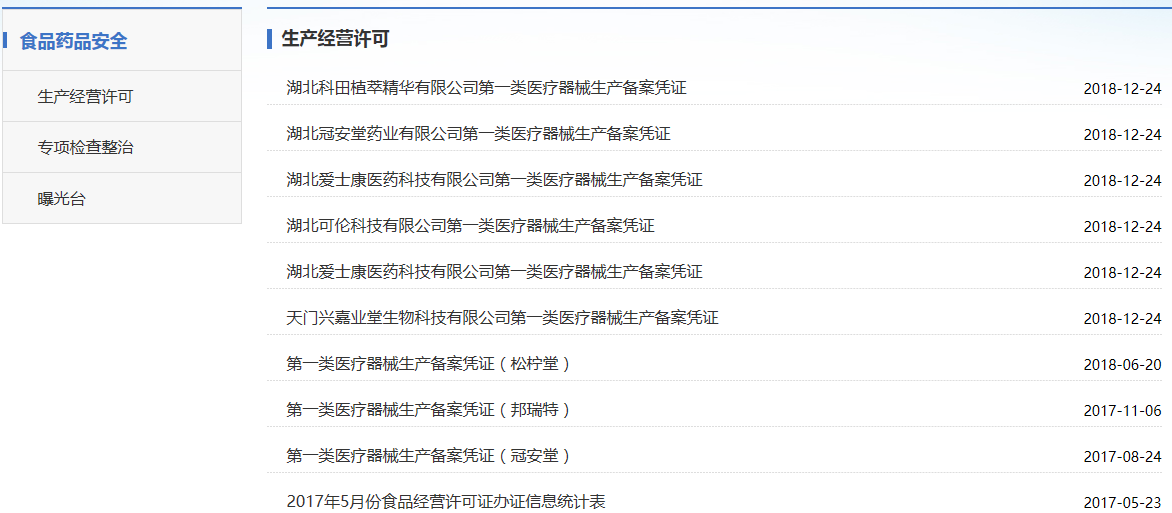Viewport: 1172px width, 513px height.
Task: Click the 2018-06-20 date of 松柠堂 entry
Action: [1122, 365]
